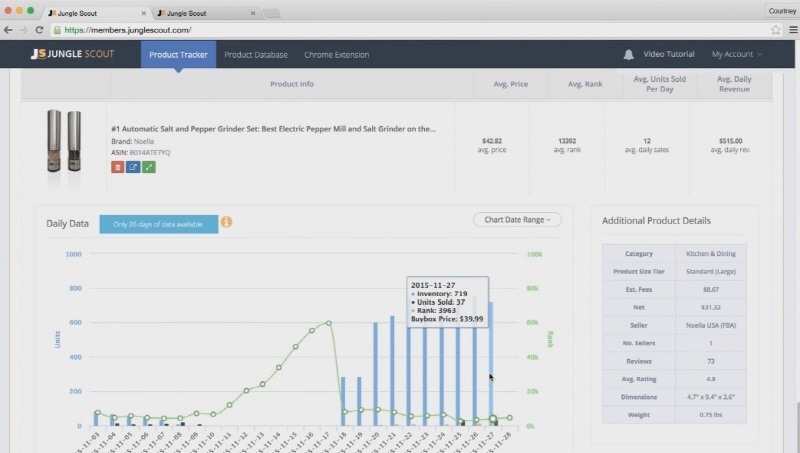The image size is (800, 453).
Task: Open notifications bell icon
Action: coord(629,55)
